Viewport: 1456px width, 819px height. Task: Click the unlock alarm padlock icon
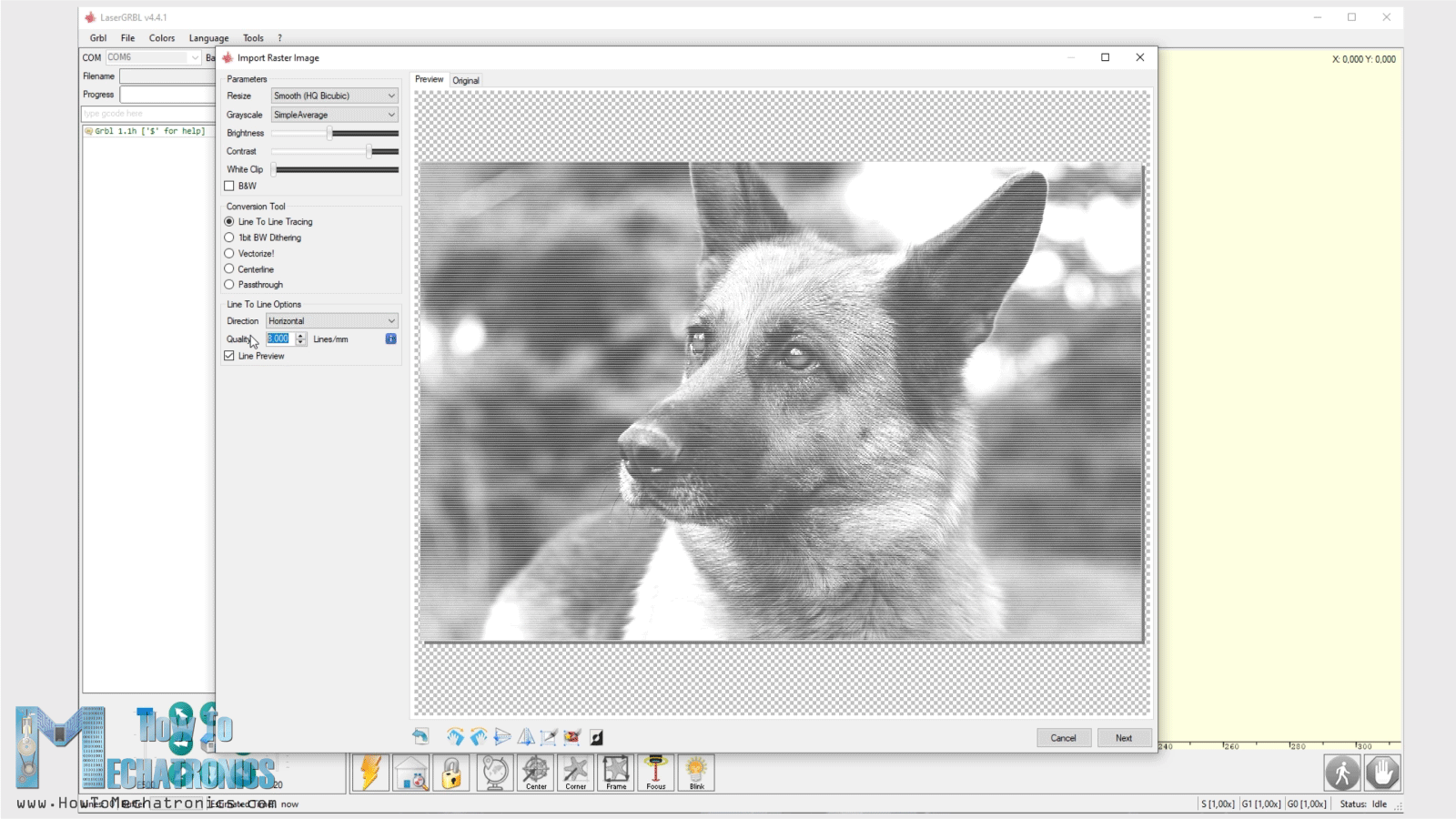pyautogui.click(x=452, y=773)
